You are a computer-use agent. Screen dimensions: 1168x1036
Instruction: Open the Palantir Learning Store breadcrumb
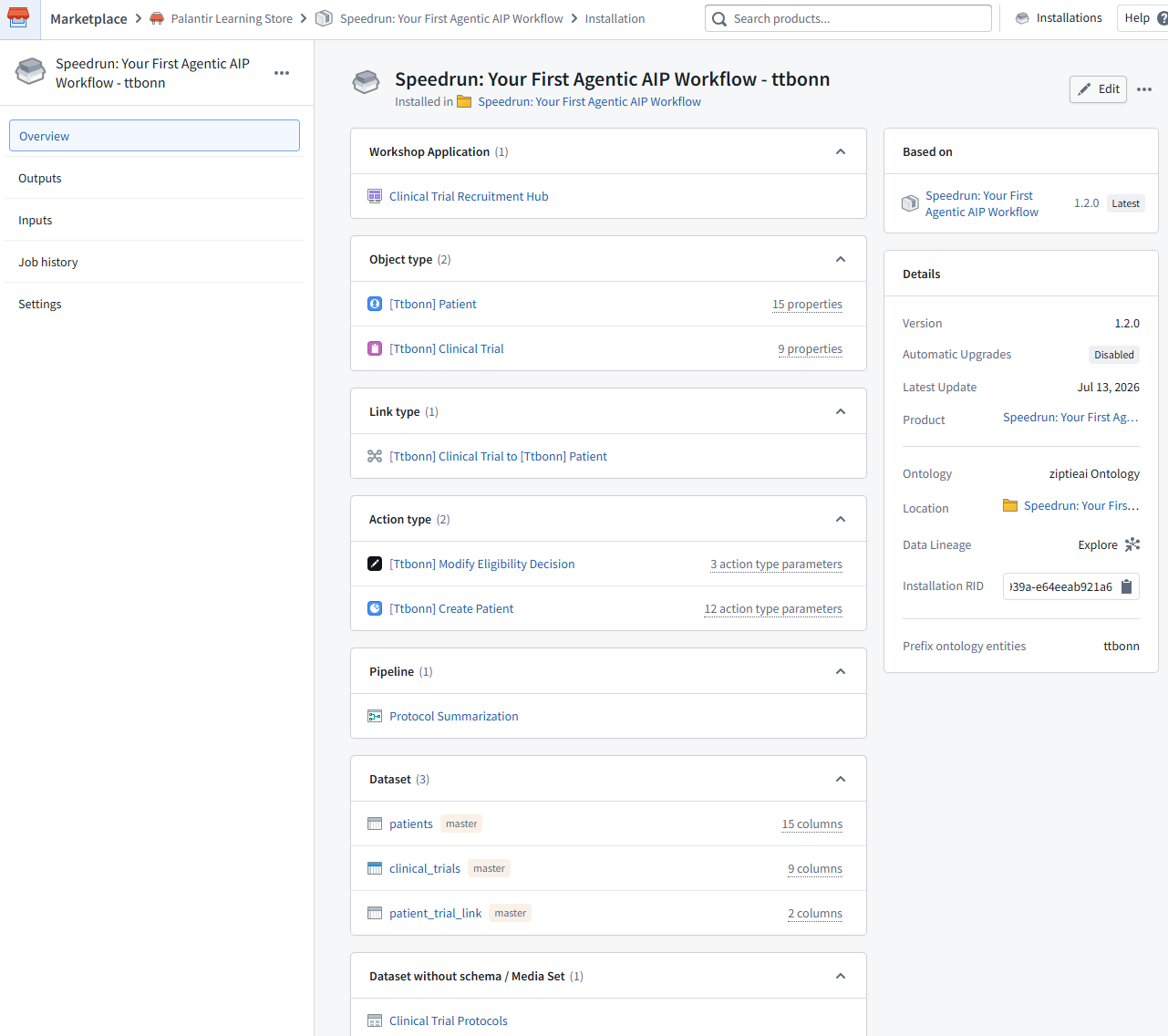point(232,18)
